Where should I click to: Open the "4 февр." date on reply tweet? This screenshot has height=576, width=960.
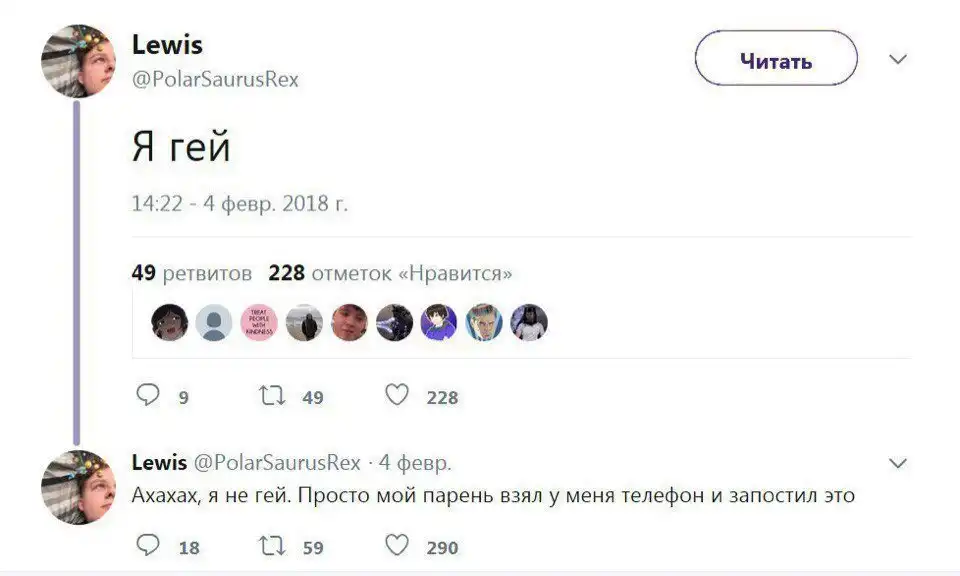click(415, 463)
